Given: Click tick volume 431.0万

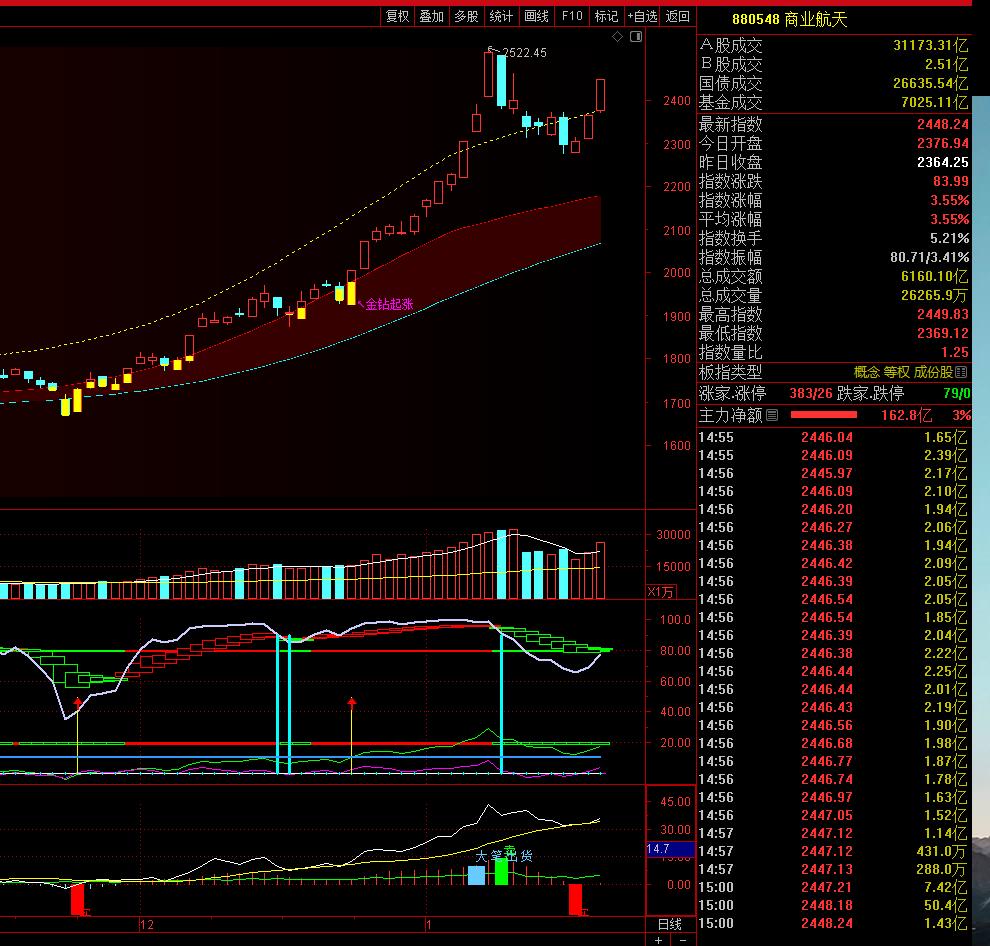Looking at the screenshot, I should tap(941, 851).
